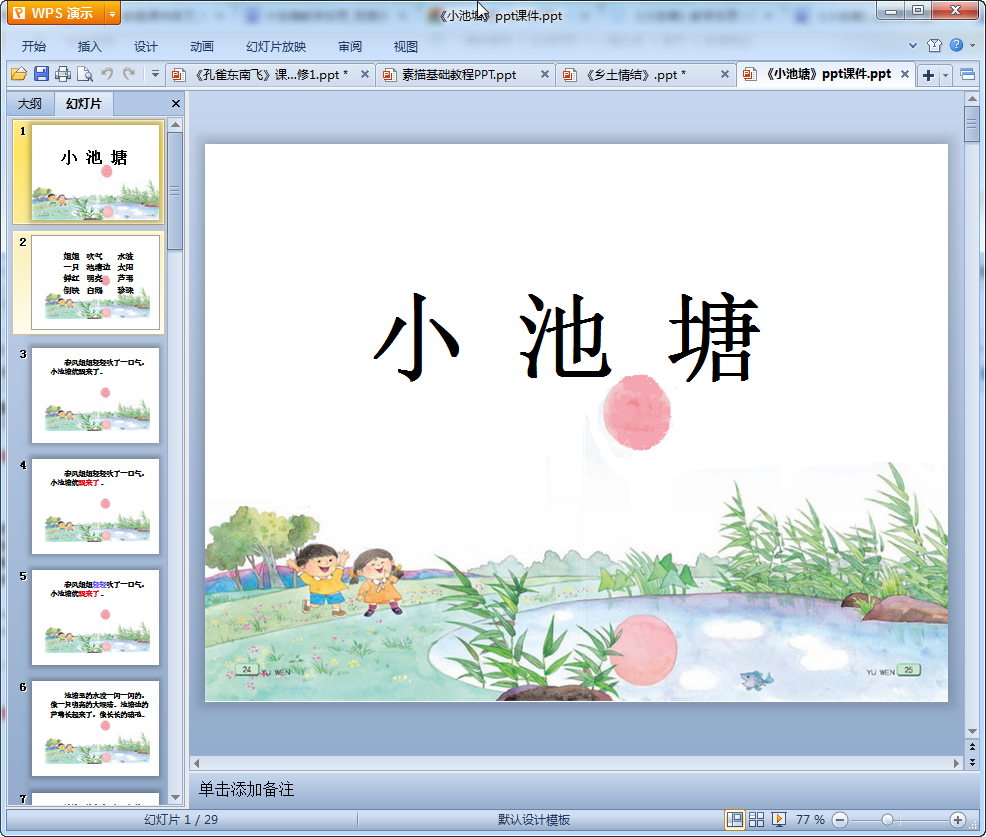Open print preview icon
The height and width of the screenshot is (837, 986).
pos(85,74)
